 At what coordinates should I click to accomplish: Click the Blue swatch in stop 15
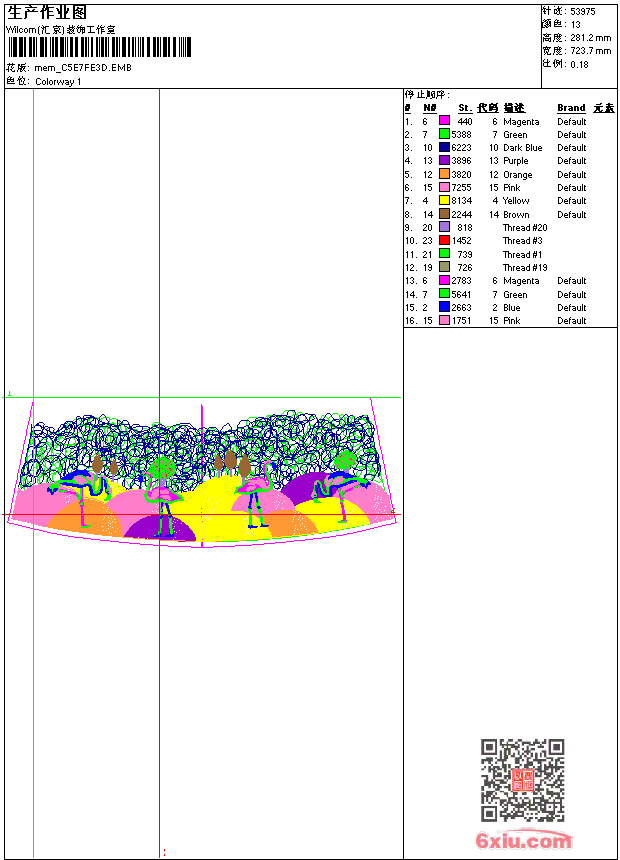click(444, 308)
